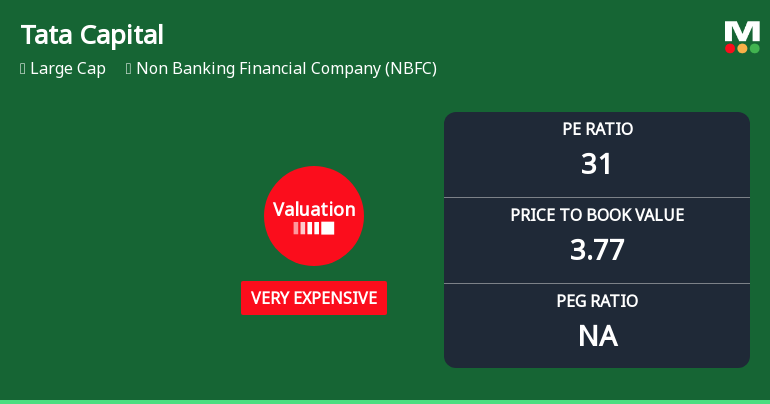Click the red dot under the M logo
The width and height of the screenshot is (770, 404).
(x=731, y=48)
